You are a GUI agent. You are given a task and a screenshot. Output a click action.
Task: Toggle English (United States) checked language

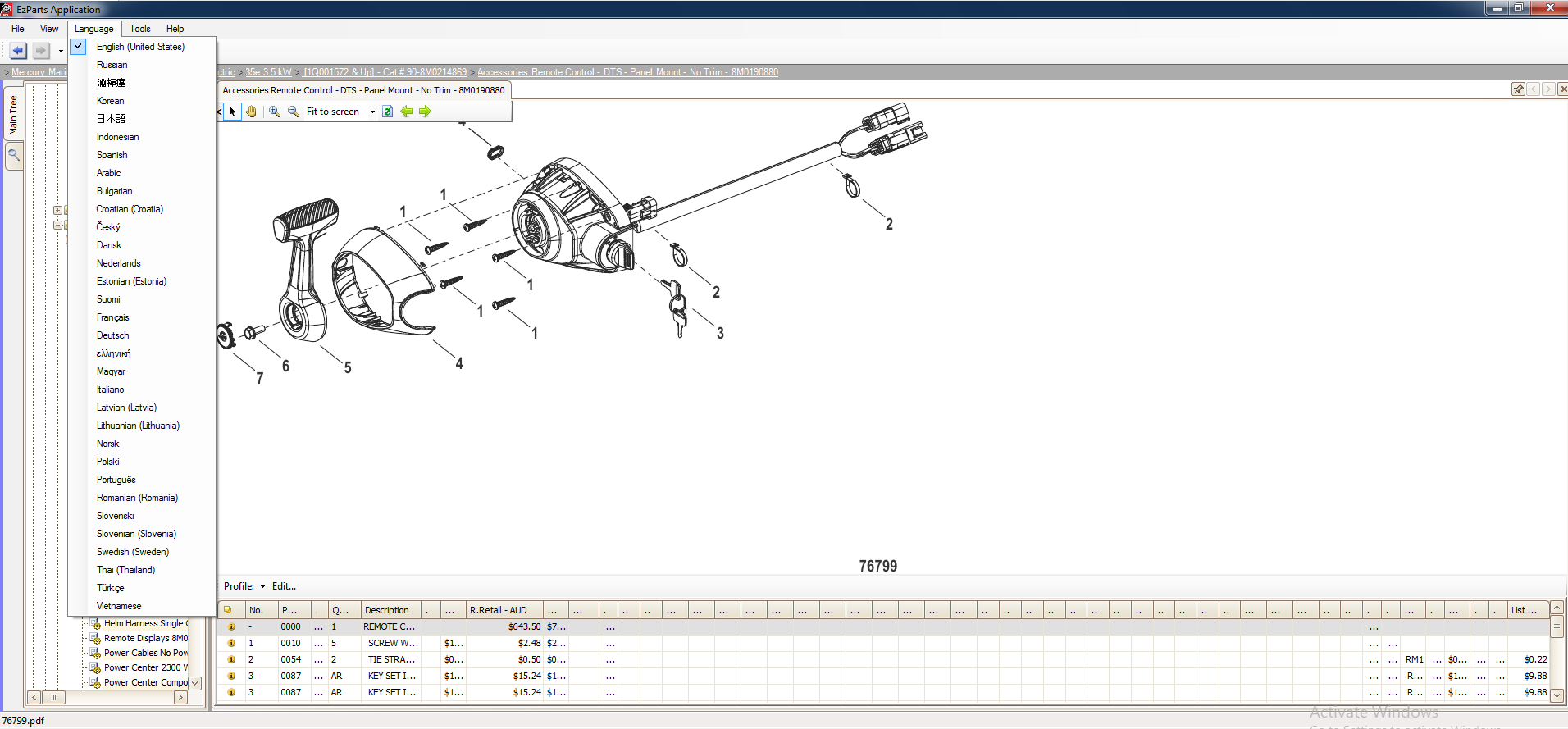click(x=142, y=47)
